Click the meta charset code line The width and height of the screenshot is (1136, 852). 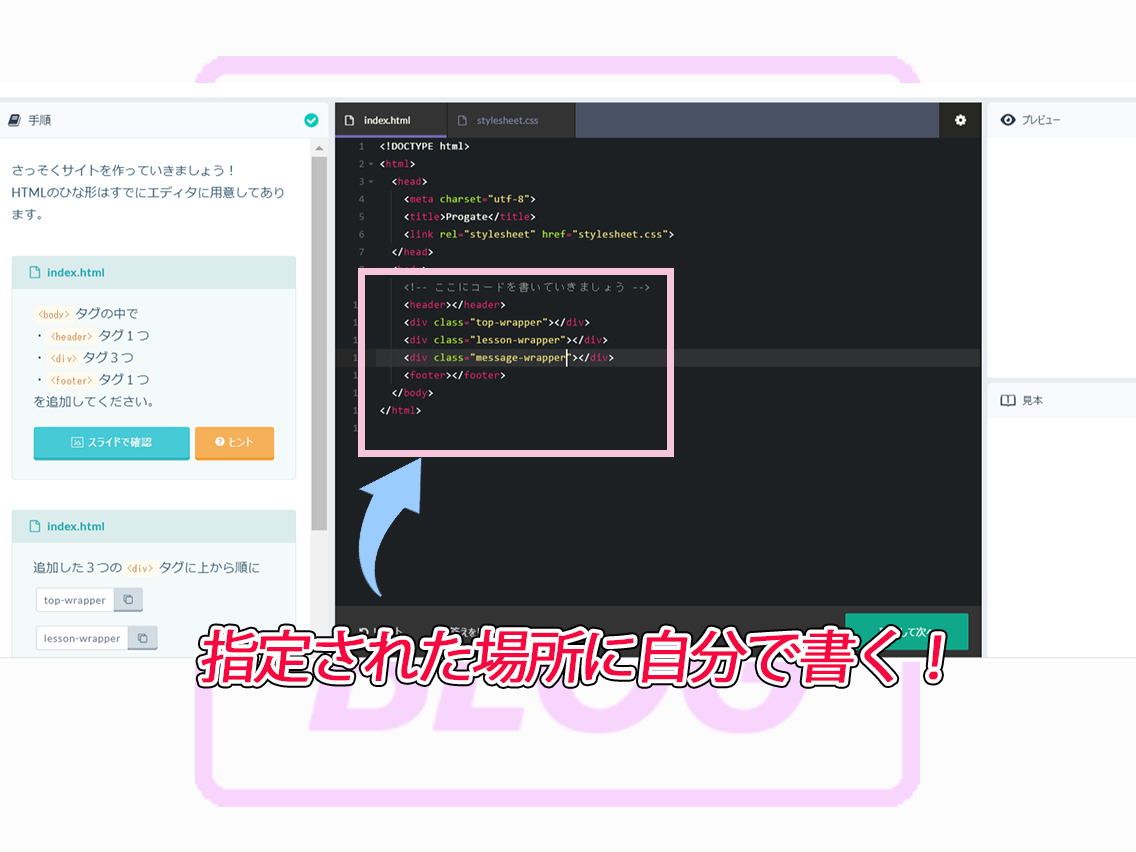pos(469,199)
